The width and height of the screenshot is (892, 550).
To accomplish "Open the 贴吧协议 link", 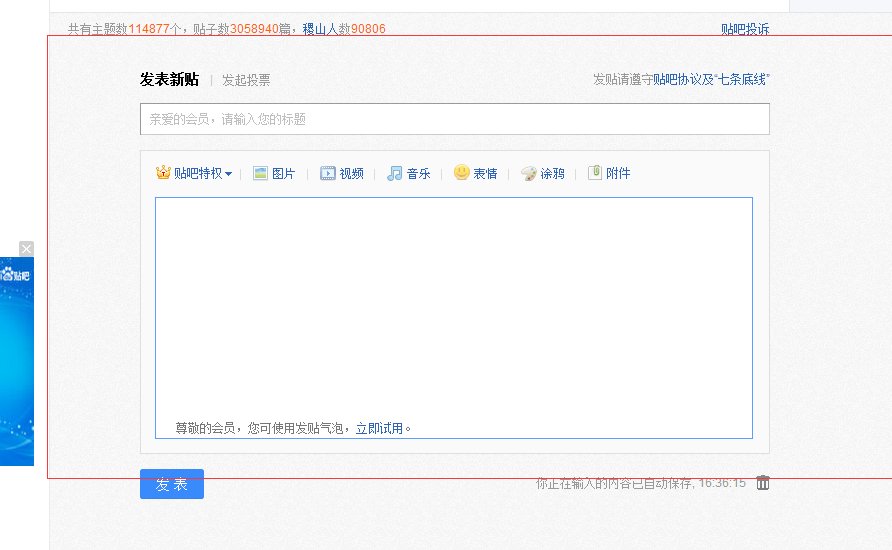I will (x=677, y=80).
